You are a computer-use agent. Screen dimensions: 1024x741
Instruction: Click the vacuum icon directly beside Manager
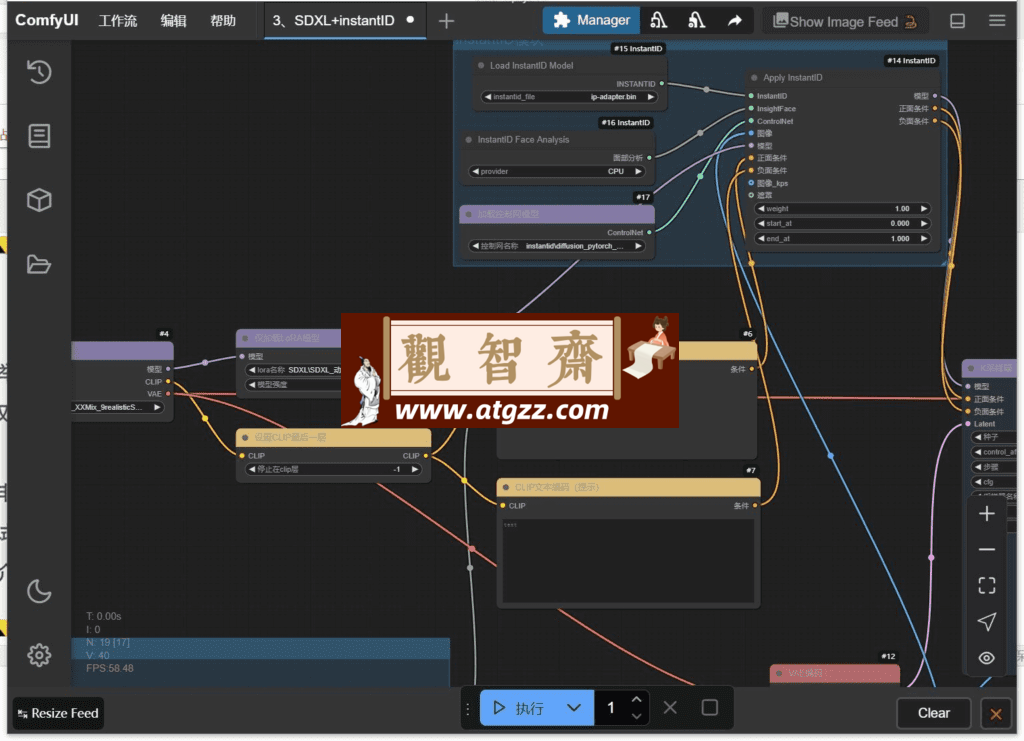(x=658, y=21)
